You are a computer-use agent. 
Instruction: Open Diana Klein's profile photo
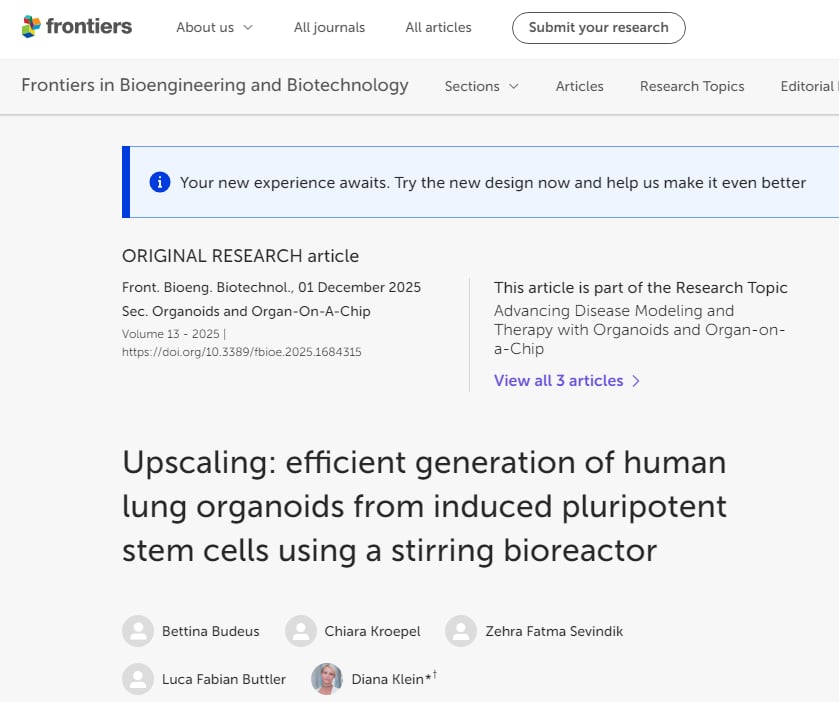click(x=327, y=679)
